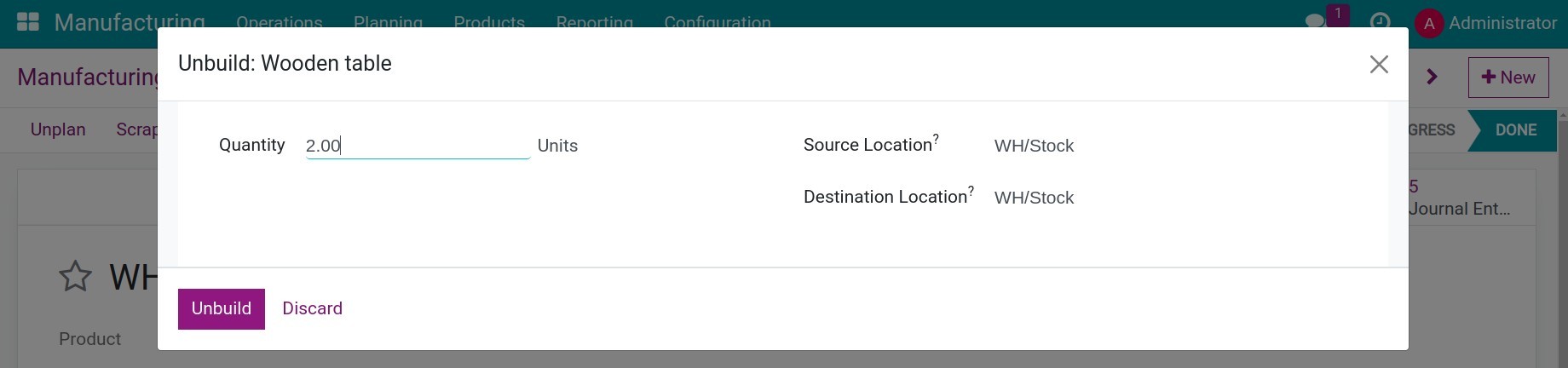Click the Source Location help question mark
This screenshot has width=1568, height=368.
936,138
